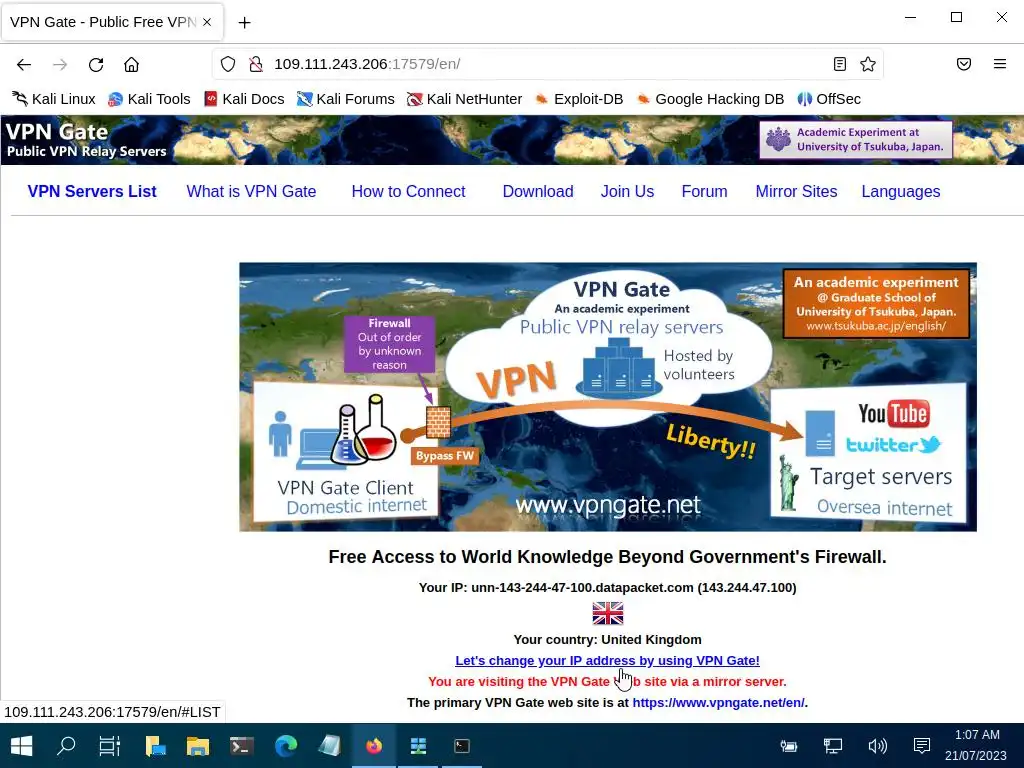Click the United Kingdom flag image
The image size is (1024, 768).
[608, 613]
